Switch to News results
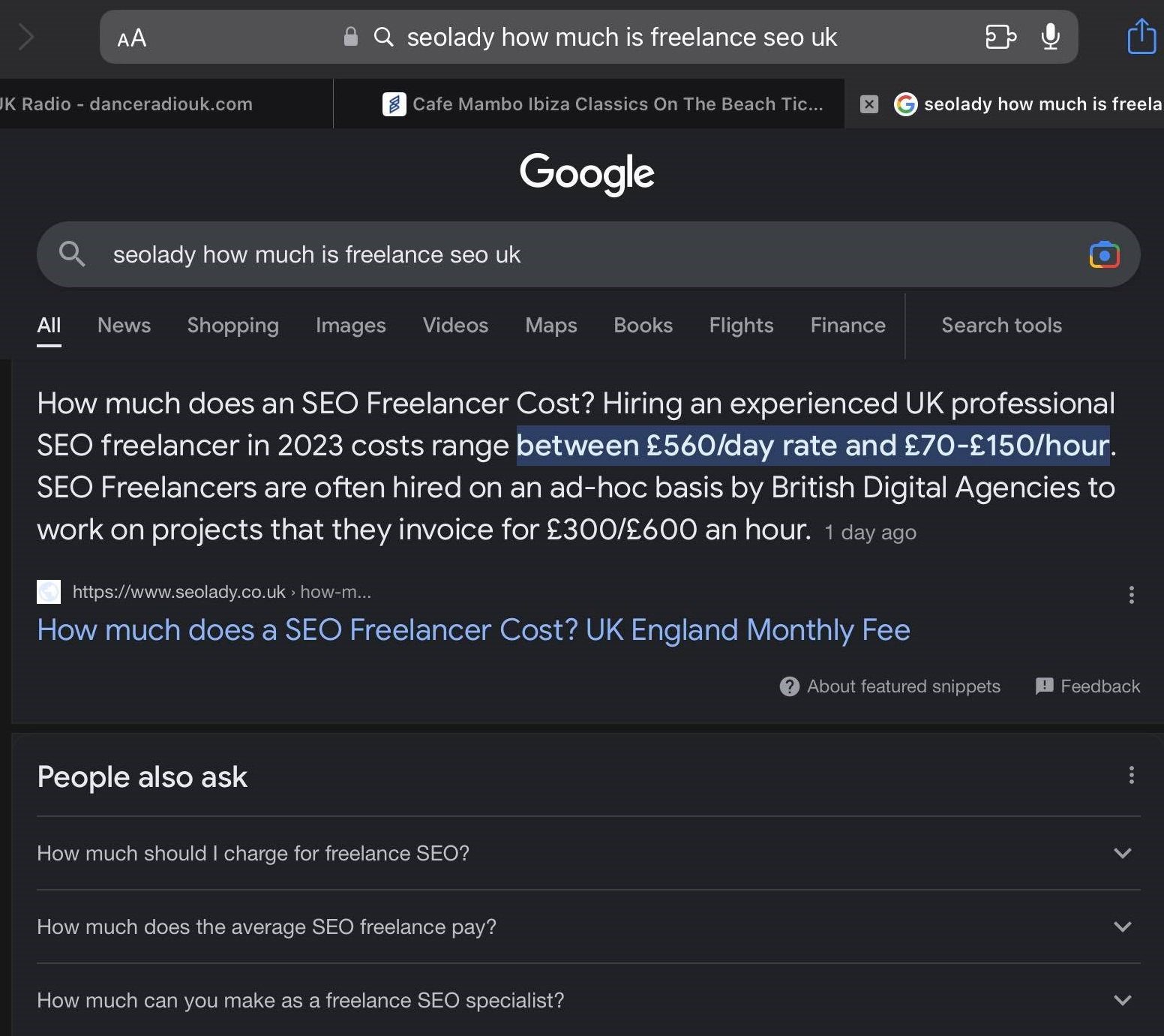This screenshot has width=1164, height=1036. pos(124,326)
